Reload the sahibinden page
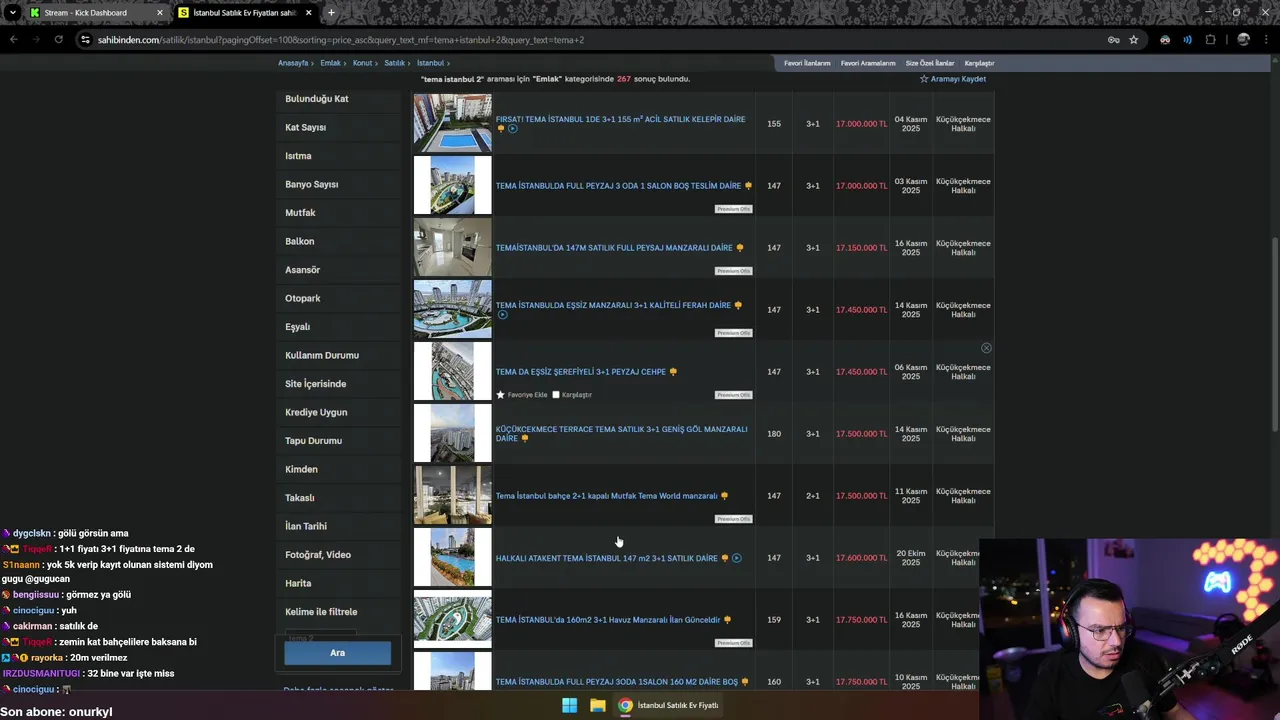 click(59, 40)
